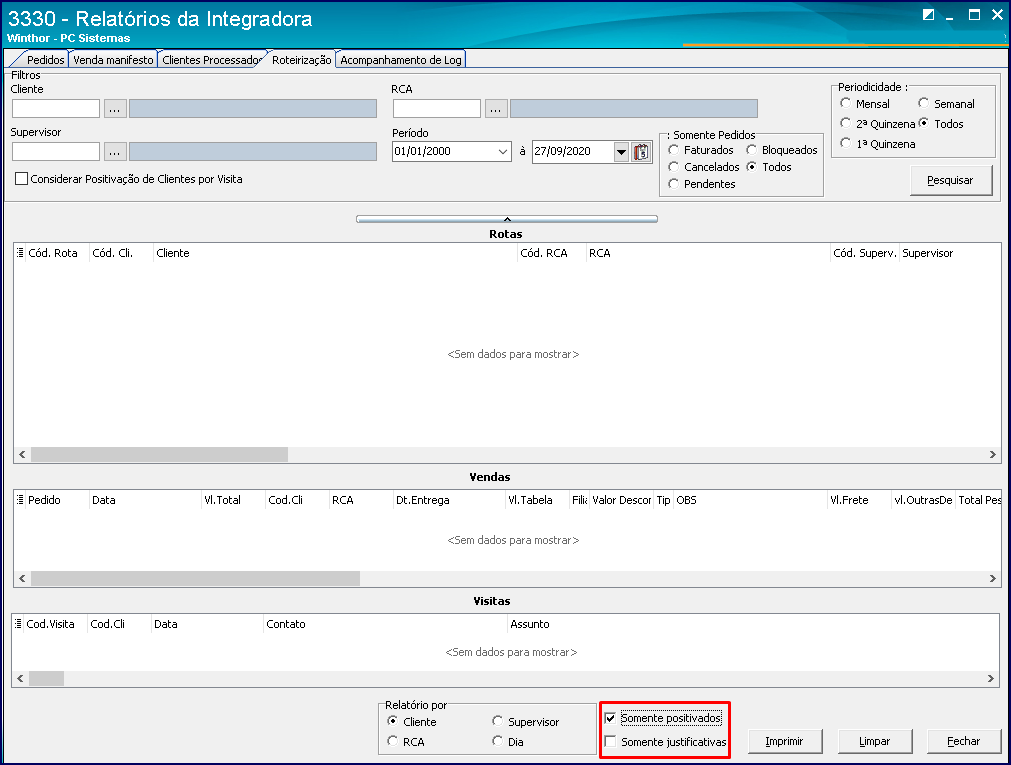Choose report by Cliente radio

pos(392,721)
